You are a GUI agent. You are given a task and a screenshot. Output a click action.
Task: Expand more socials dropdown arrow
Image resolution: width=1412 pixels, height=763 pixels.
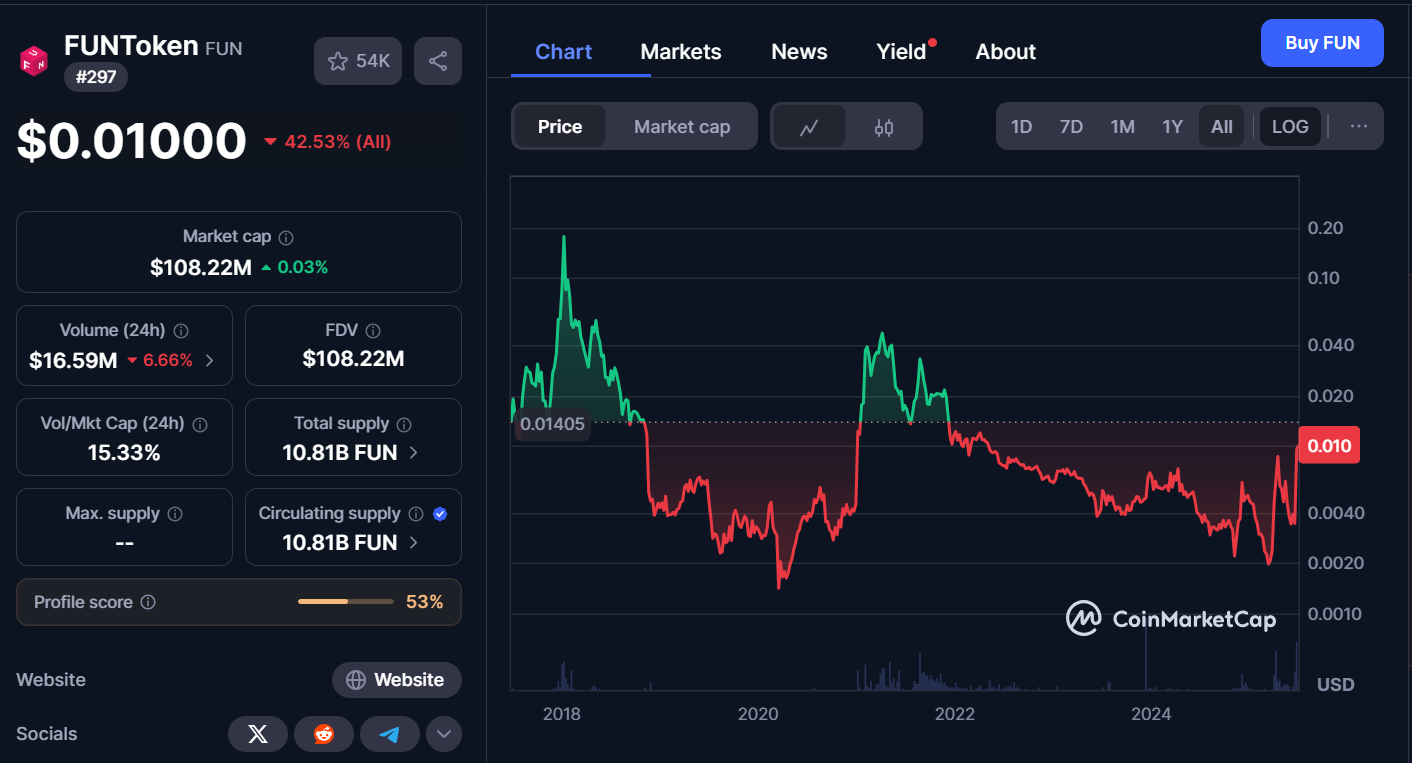444,734
